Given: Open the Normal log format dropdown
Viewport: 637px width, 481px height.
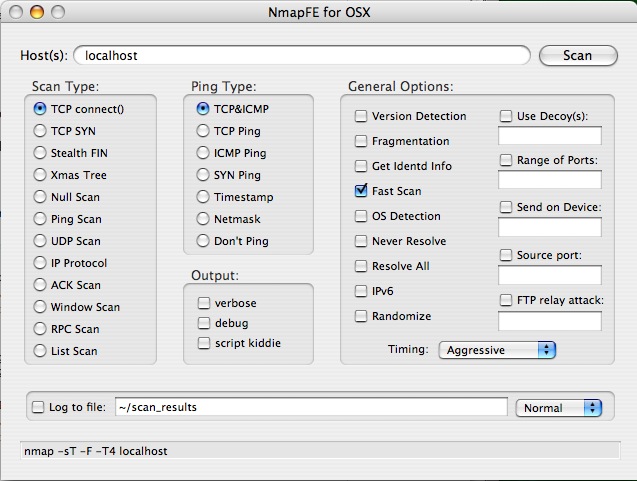Looking at the screenshot, I should point(558,407).
